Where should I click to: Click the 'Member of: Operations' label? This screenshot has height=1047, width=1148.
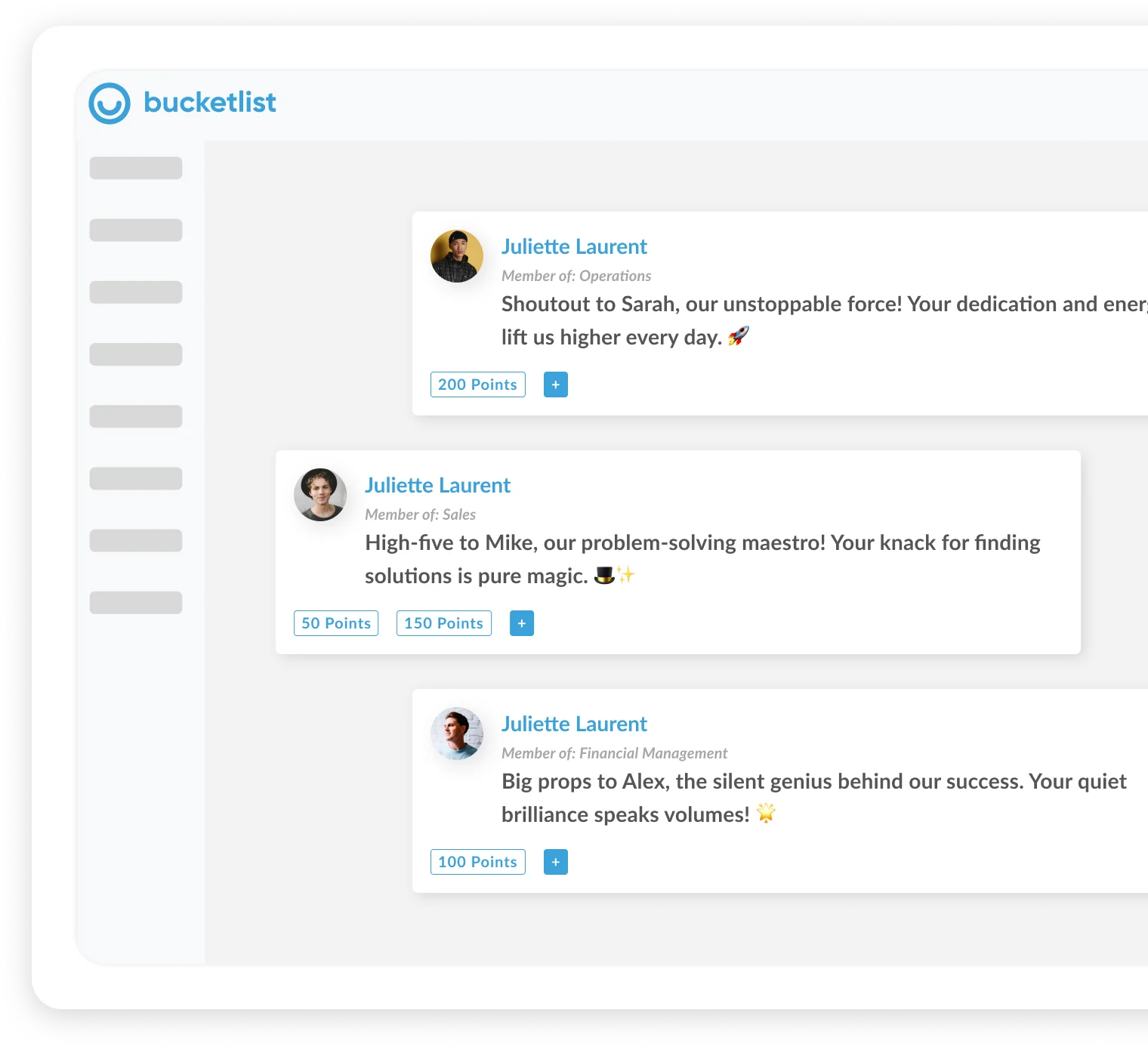576,276
